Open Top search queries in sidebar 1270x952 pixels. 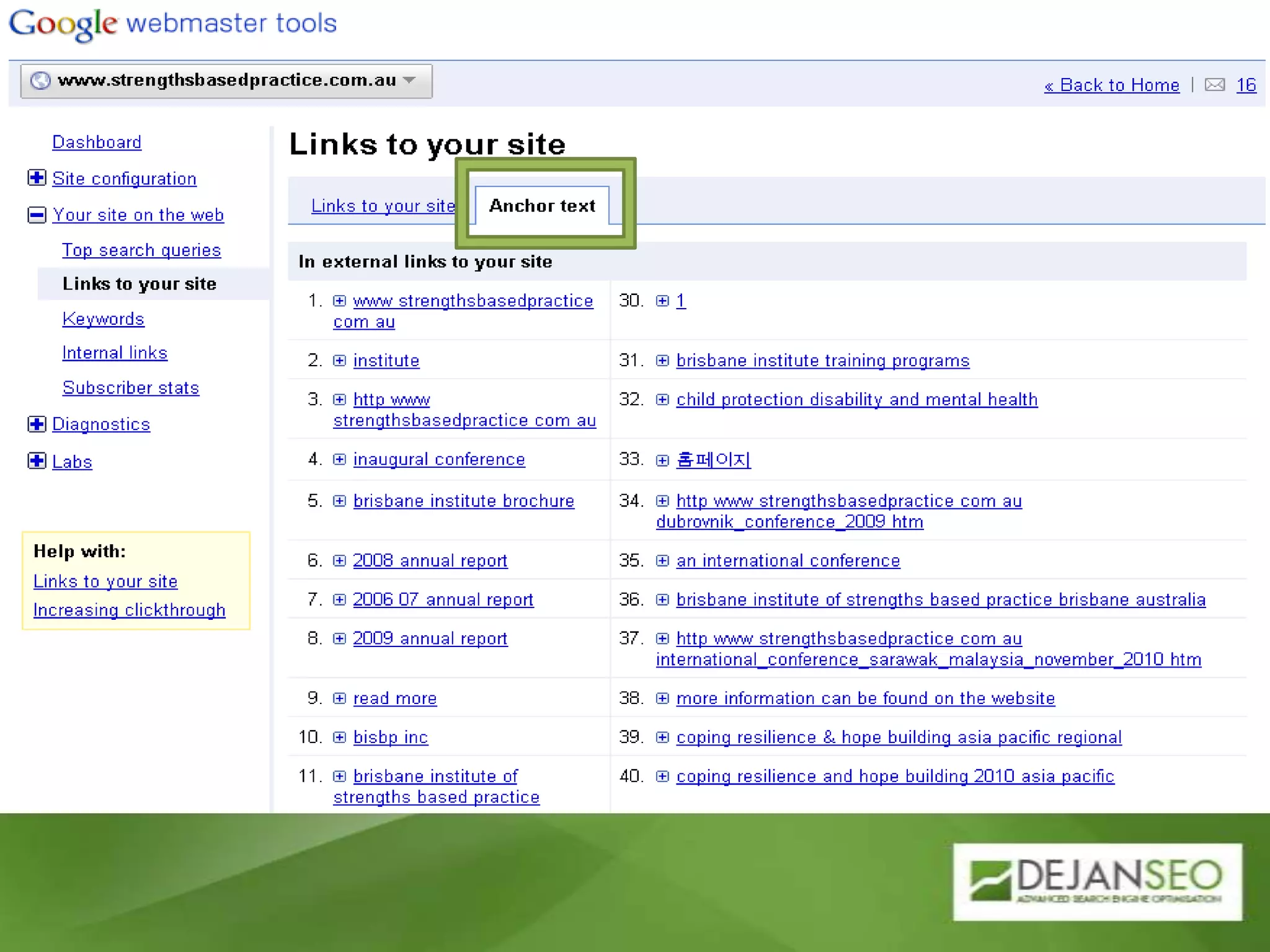click(x=141, y=250)
